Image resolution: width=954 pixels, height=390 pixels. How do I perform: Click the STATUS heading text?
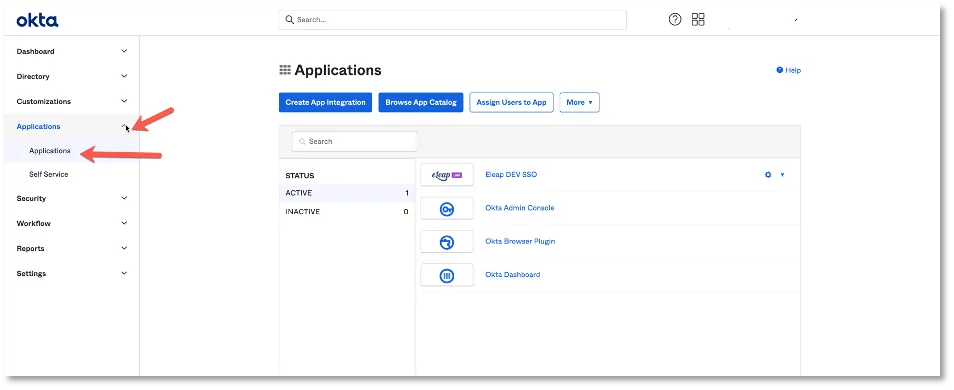[300, 176]
